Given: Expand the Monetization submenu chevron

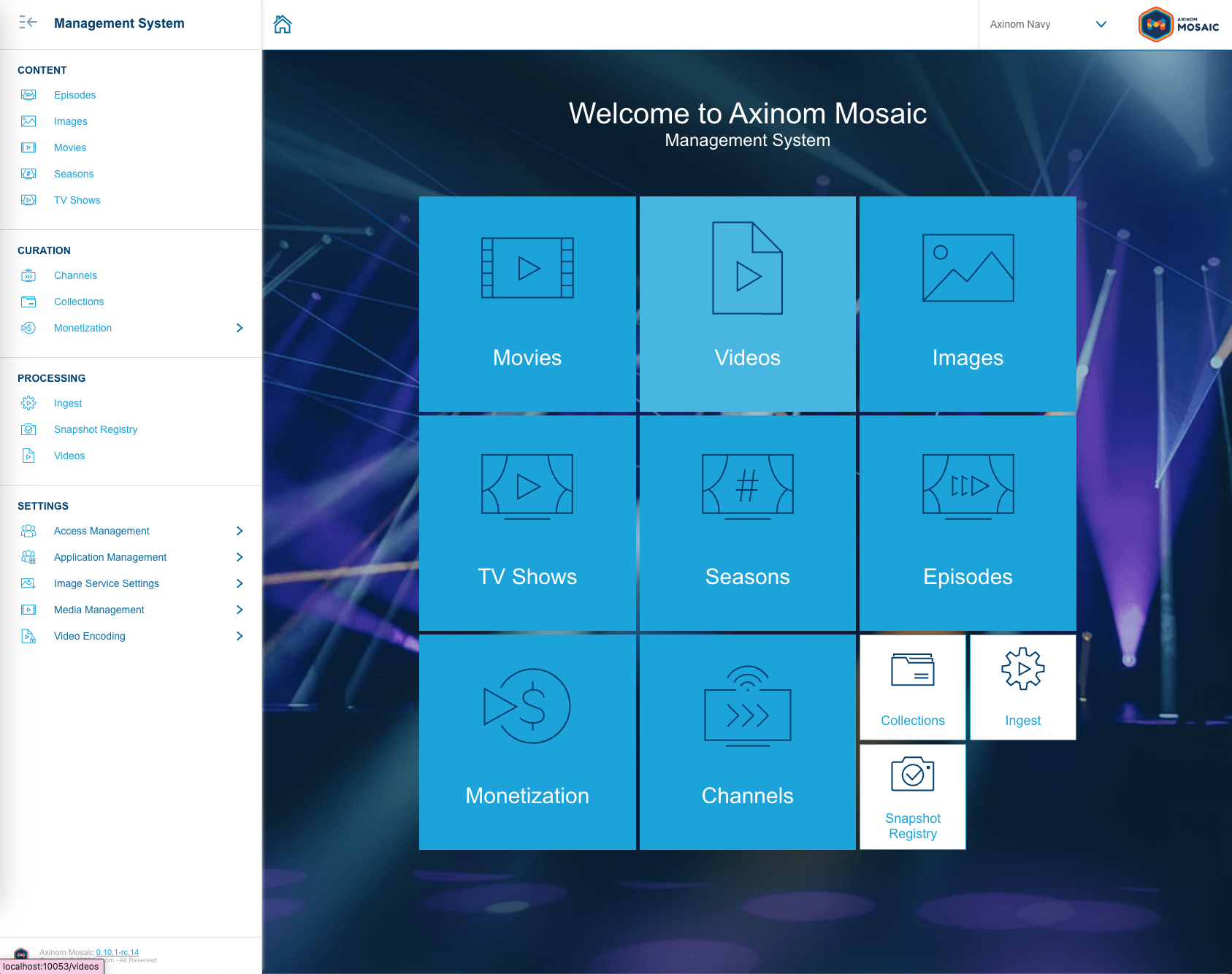Looking at the screenshot, I should (240, 328).
